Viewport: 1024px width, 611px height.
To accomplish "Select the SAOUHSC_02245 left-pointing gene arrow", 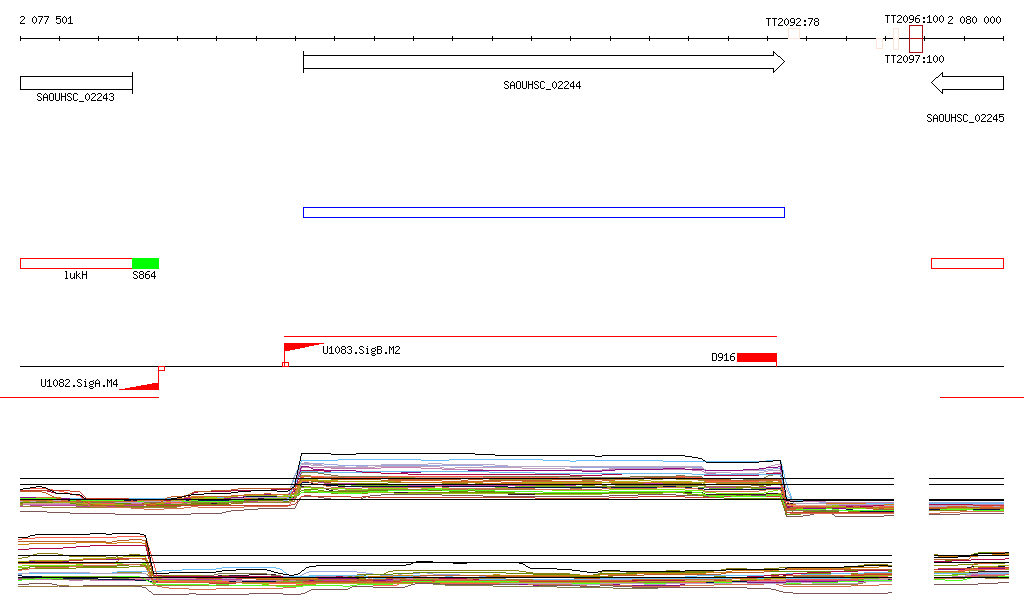I will click(966, 83).
